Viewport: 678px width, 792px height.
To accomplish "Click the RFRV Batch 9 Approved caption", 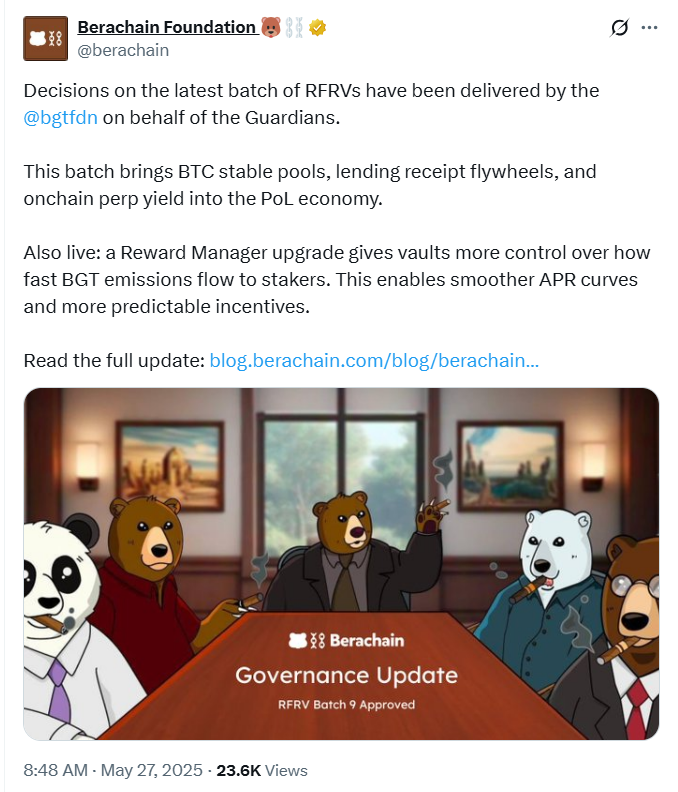I will click(x=346, y=705).
